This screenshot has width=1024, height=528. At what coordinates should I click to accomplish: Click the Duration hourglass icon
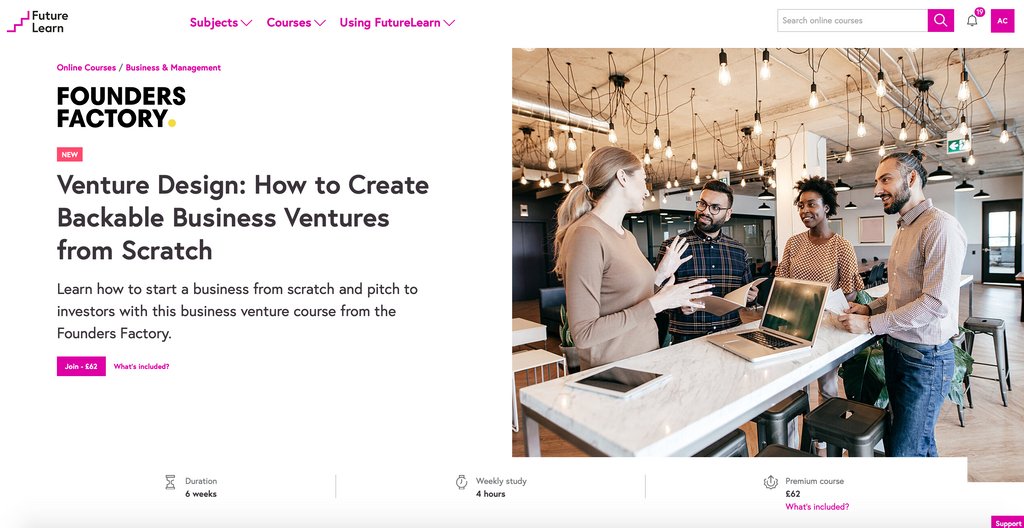click(170, 482)
